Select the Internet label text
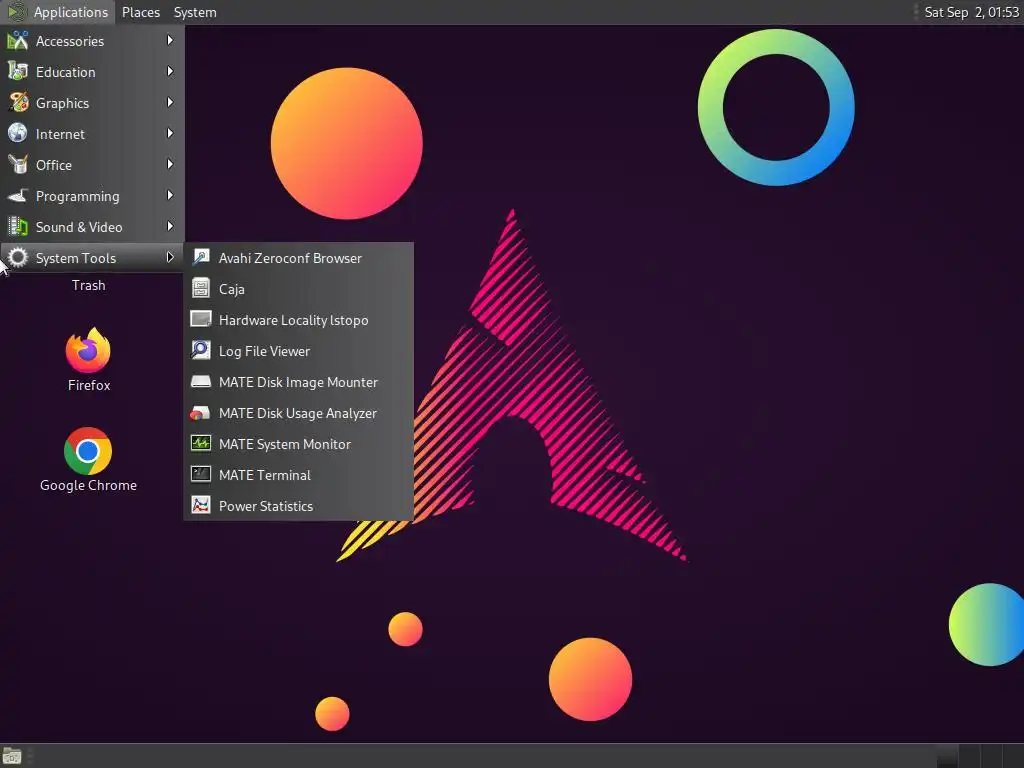The image size is (1024, 768). (x=60, y=134)
